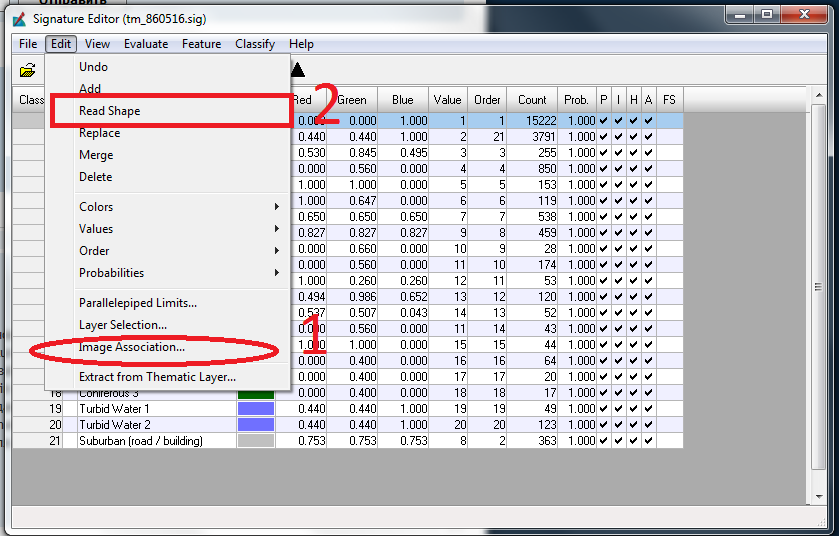The image size is (839, 536).
Task: Toggle the P checkbox for the Suburban row
Action: tap(603, 441)
